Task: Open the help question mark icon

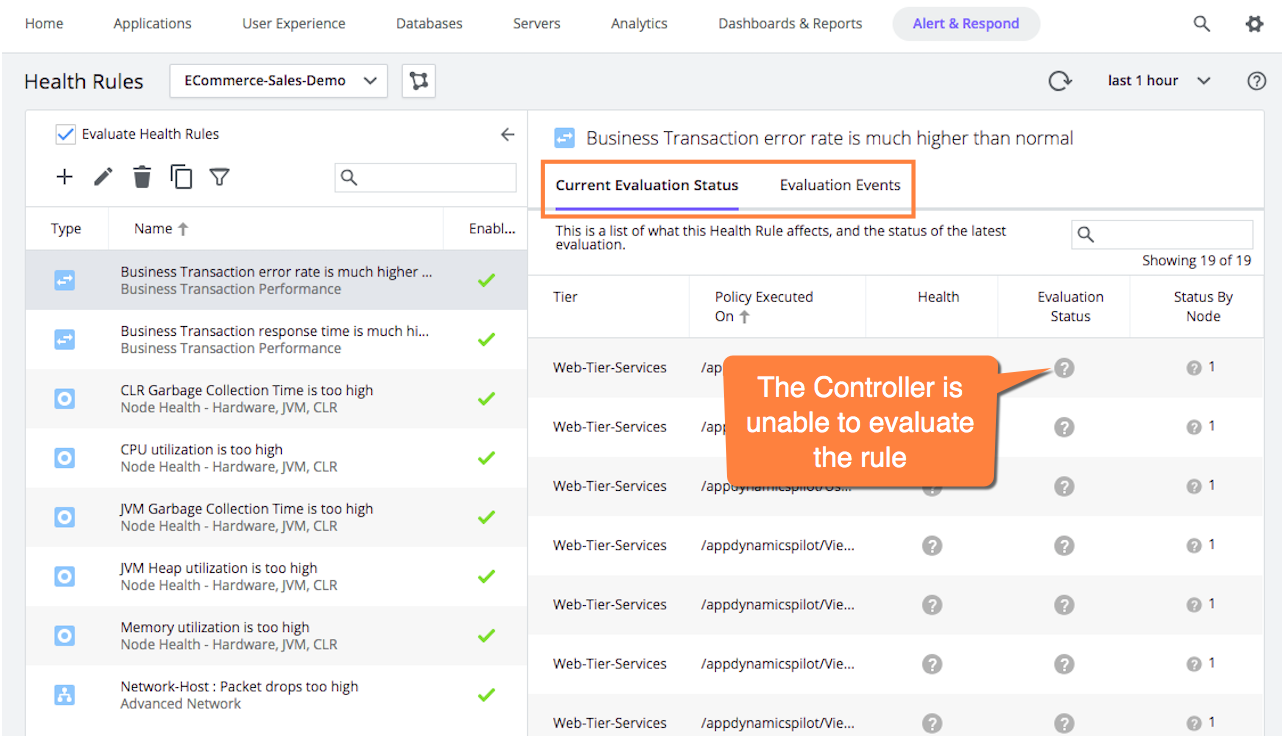Action: [1257, 81]
